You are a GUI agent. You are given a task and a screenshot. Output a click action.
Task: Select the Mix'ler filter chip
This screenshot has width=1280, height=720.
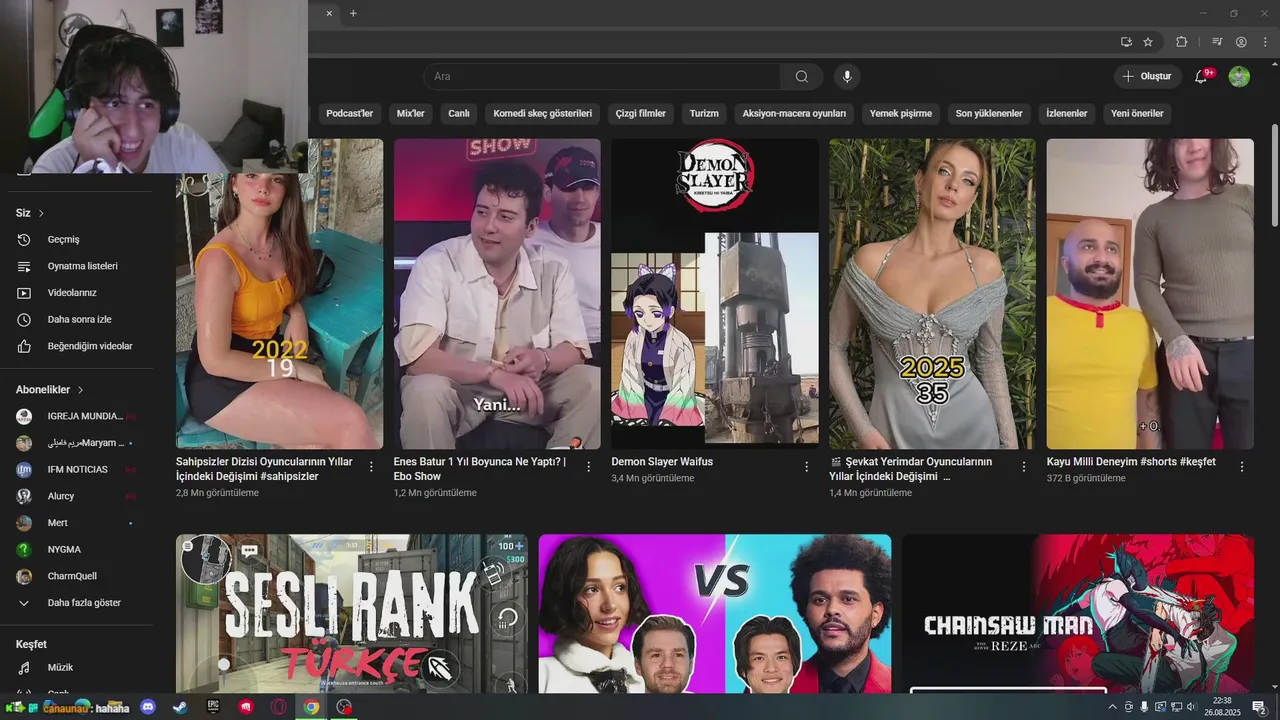[x=410, y=113]
